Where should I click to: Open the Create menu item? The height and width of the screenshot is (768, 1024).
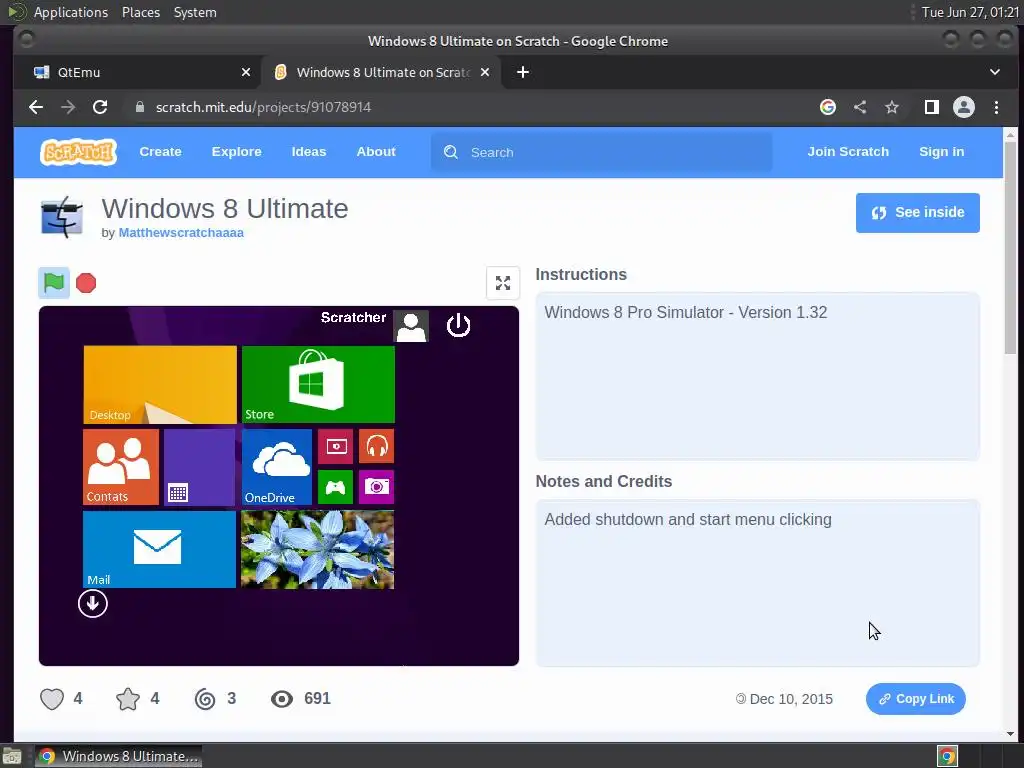click(160, 152)
